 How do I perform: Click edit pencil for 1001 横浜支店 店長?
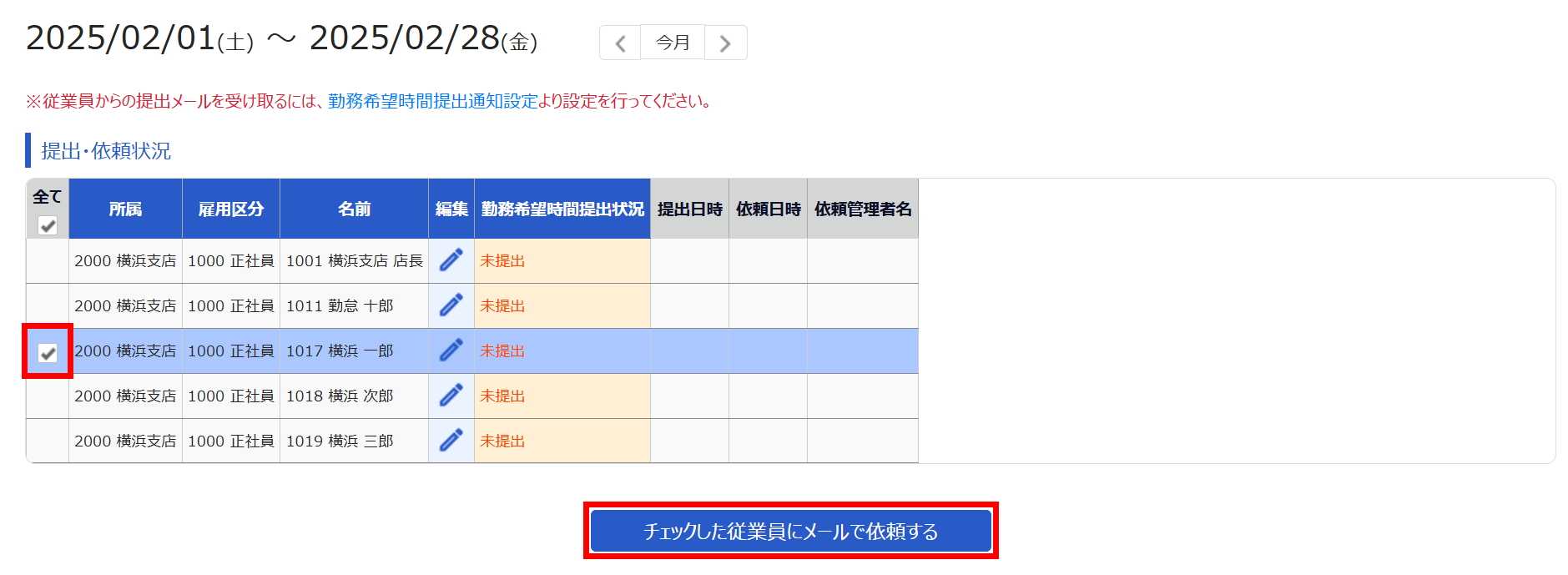pos(451,260)
